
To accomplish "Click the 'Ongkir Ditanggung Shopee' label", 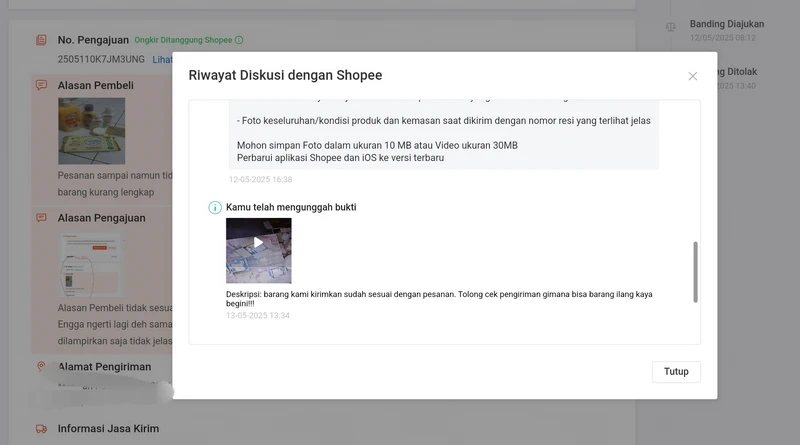I will 183,40.
